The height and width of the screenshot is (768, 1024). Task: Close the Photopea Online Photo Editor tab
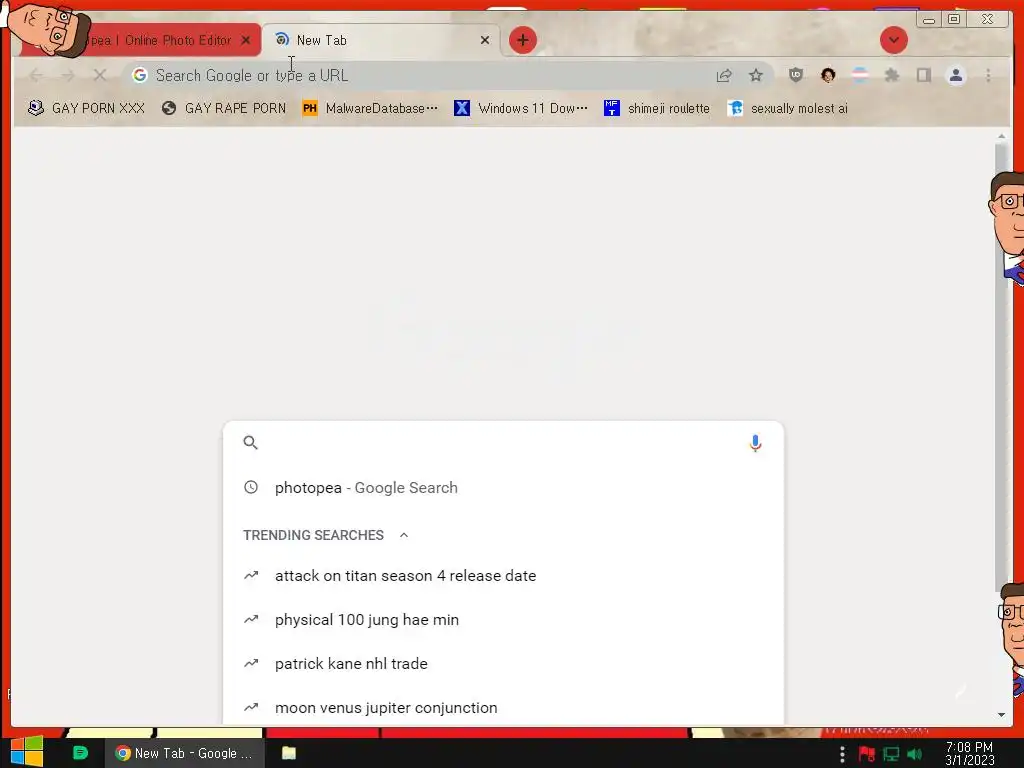[246, 40]
